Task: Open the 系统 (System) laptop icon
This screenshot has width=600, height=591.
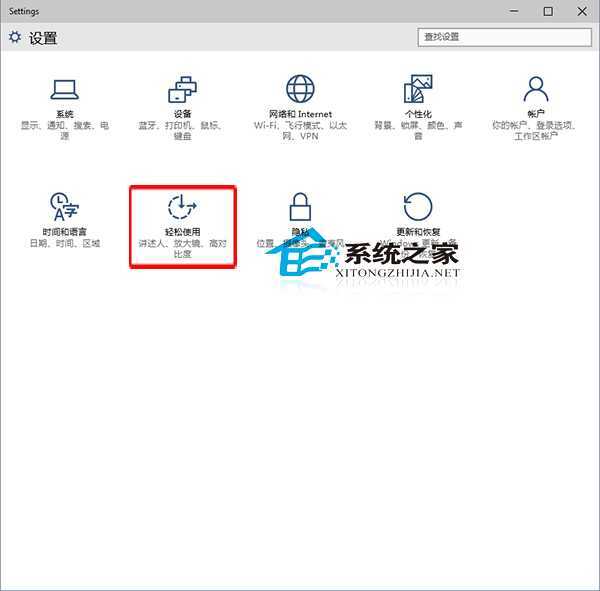Action: point(65,90)
